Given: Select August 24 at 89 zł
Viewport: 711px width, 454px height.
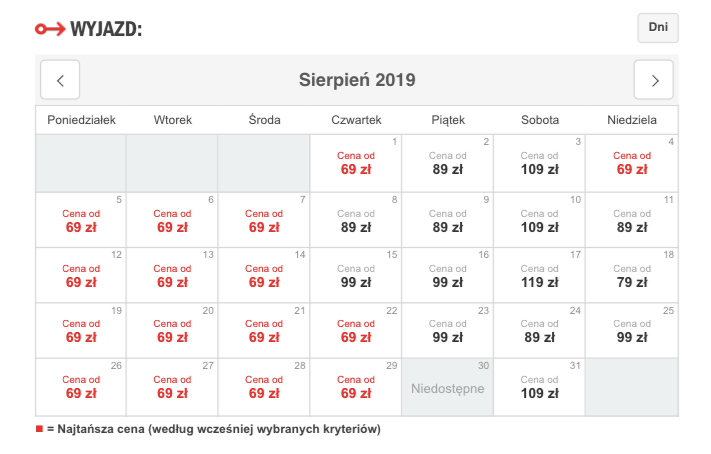Looking at the screenshot, I should pos(539,331).
